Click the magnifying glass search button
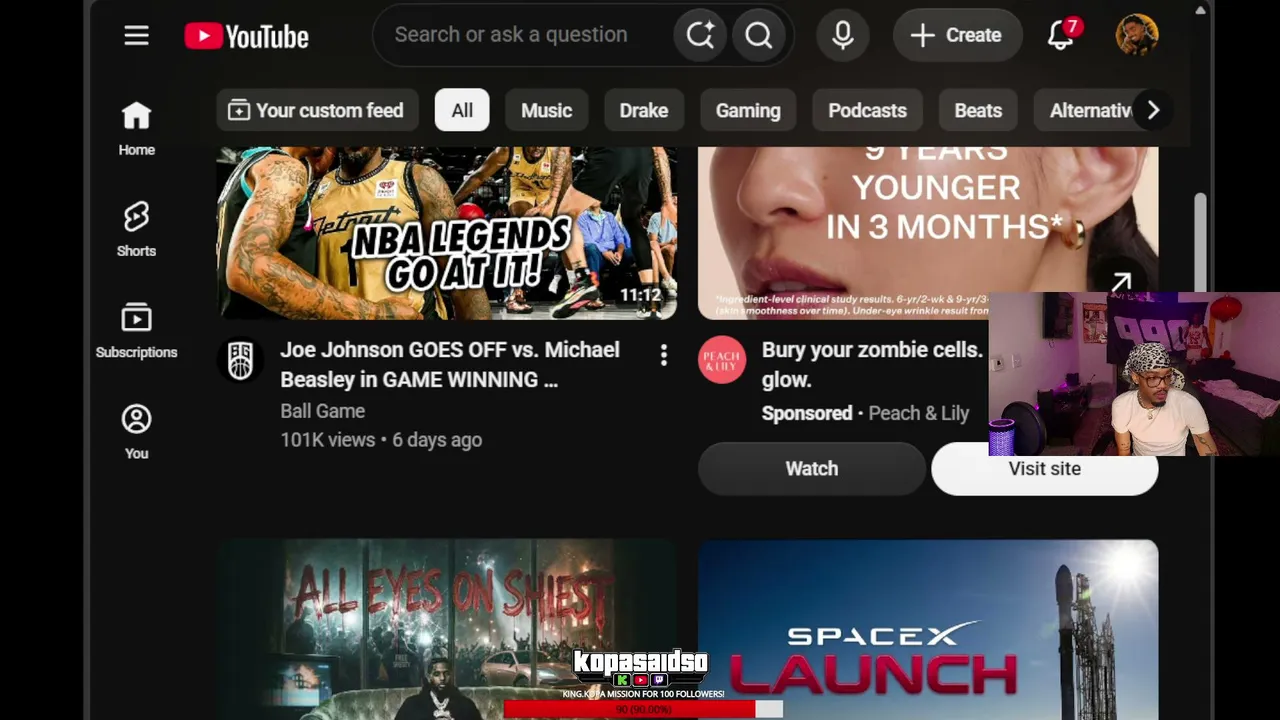This screenshot has height=720, width=1280. 759,35
